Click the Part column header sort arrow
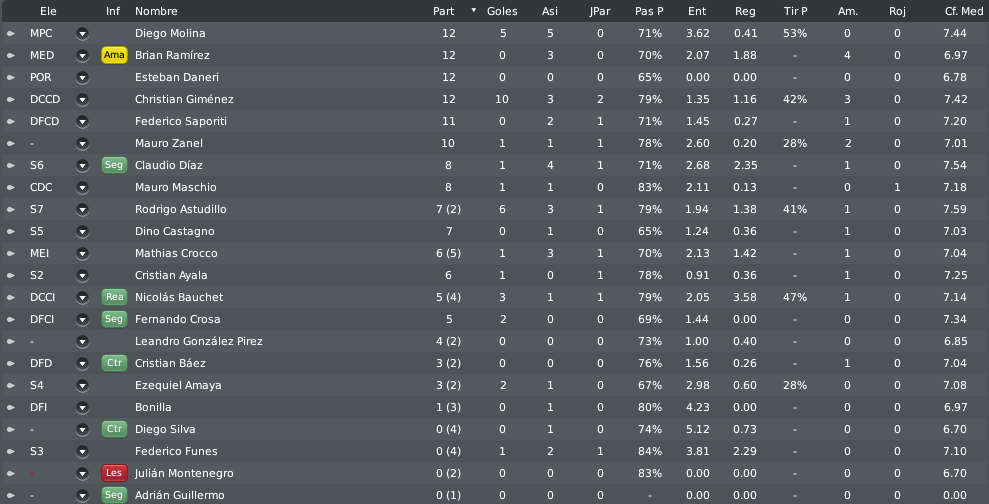The height and width of the screenshot is (504, 989). click(474, 10)
